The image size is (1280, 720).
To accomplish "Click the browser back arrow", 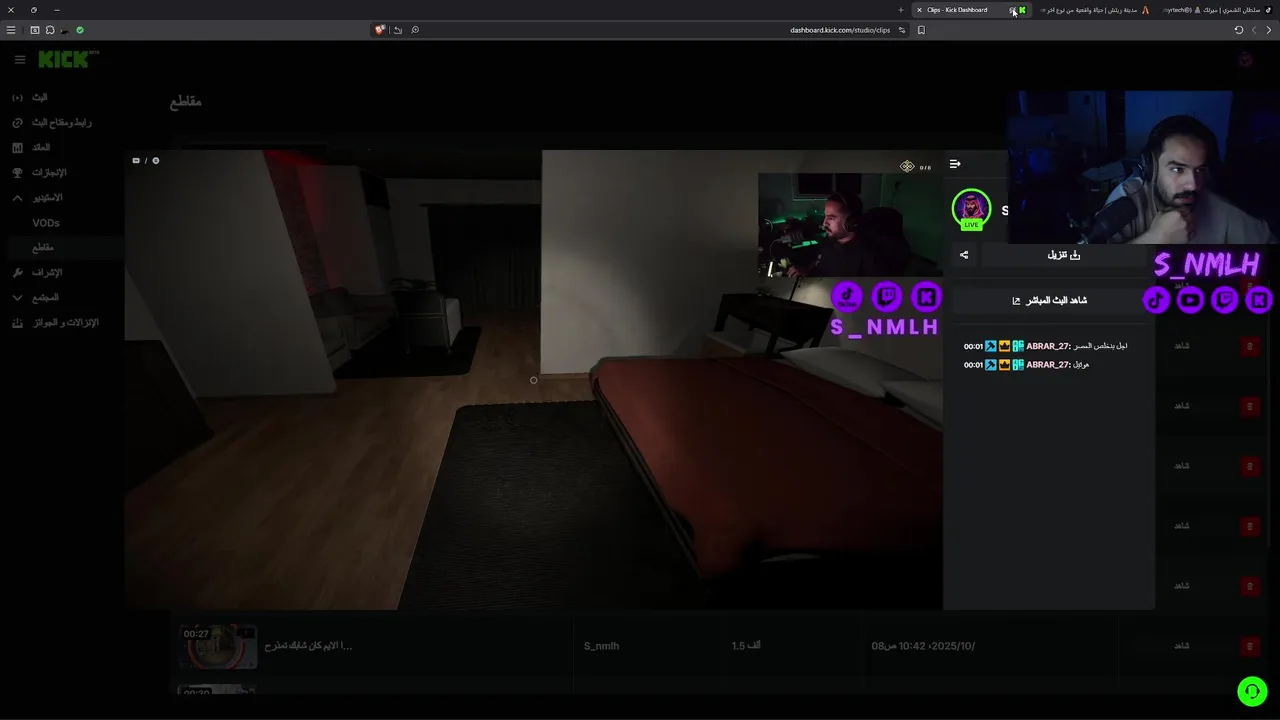I will click(x=1269, y=30).
